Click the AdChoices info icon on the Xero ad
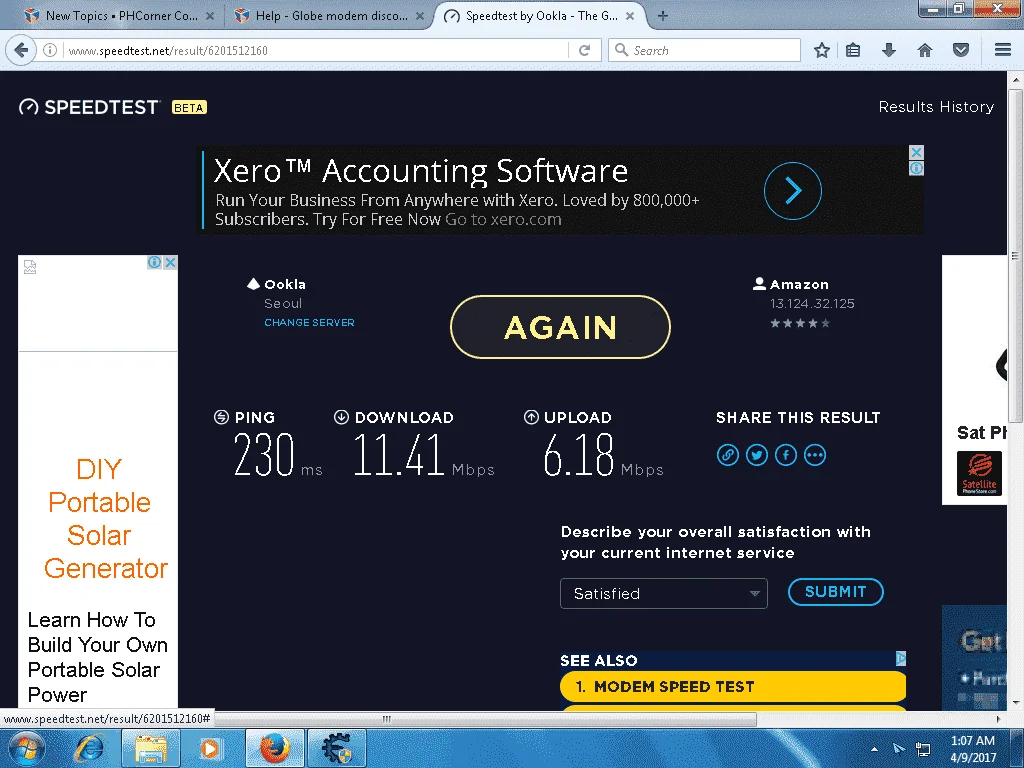1024x768 pixels. 916,168
